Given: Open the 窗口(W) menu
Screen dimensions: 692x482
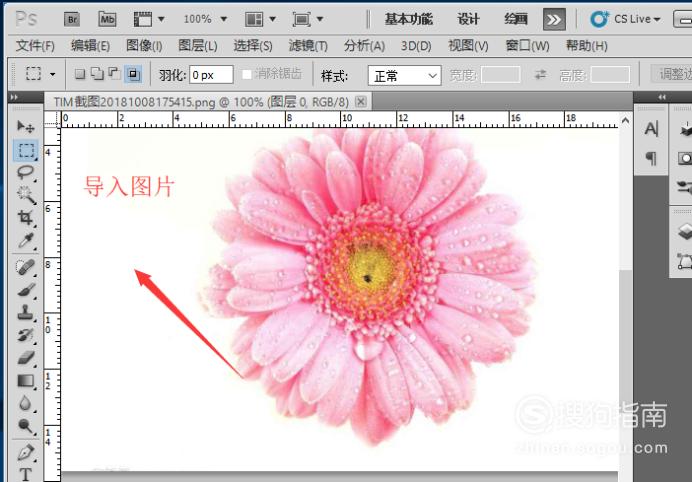Looking at the screenshot, I should click(527, 46).
